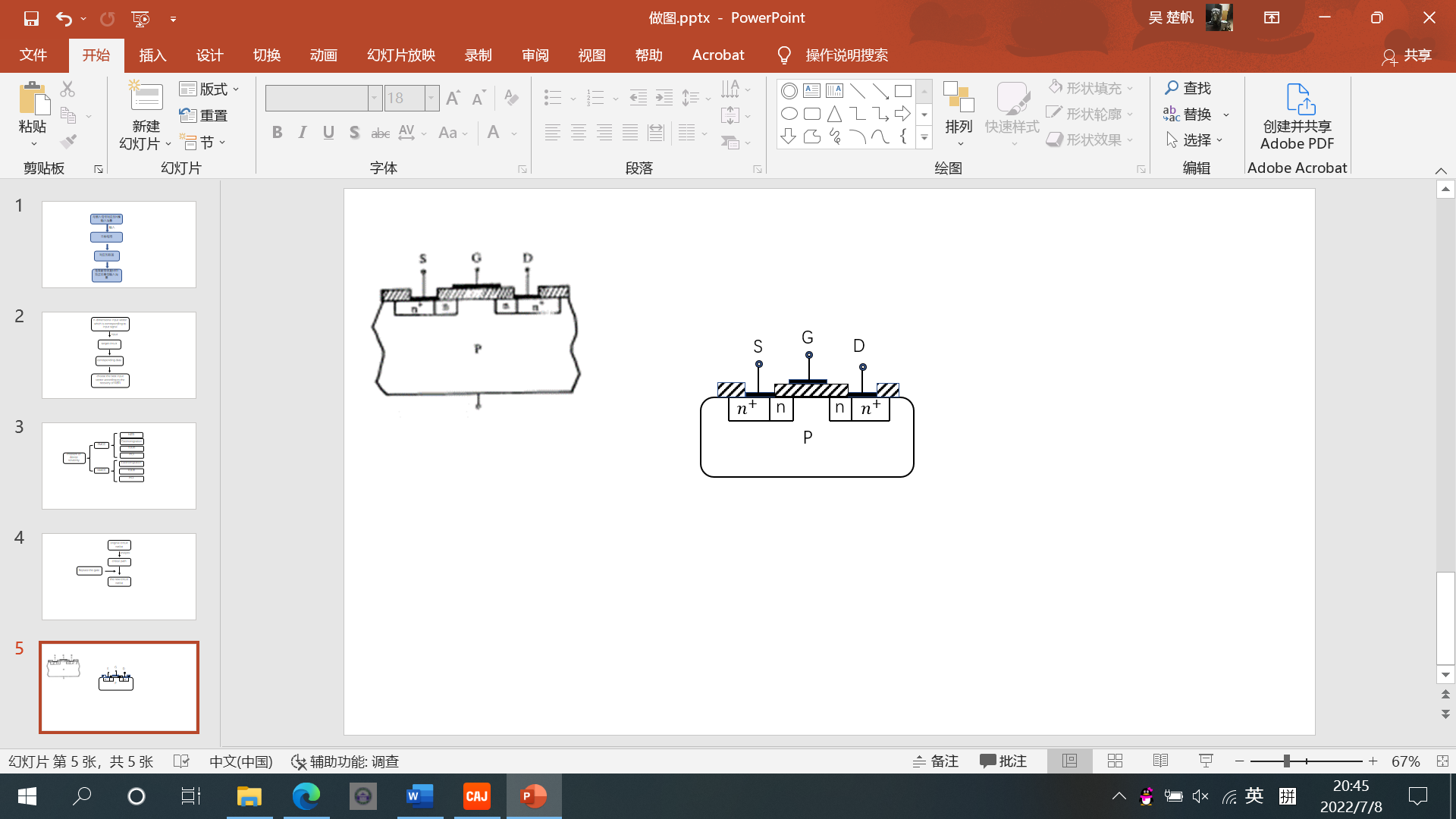
Task: Switch to the Design (设计) tab
Action: (x=209, y=55)
